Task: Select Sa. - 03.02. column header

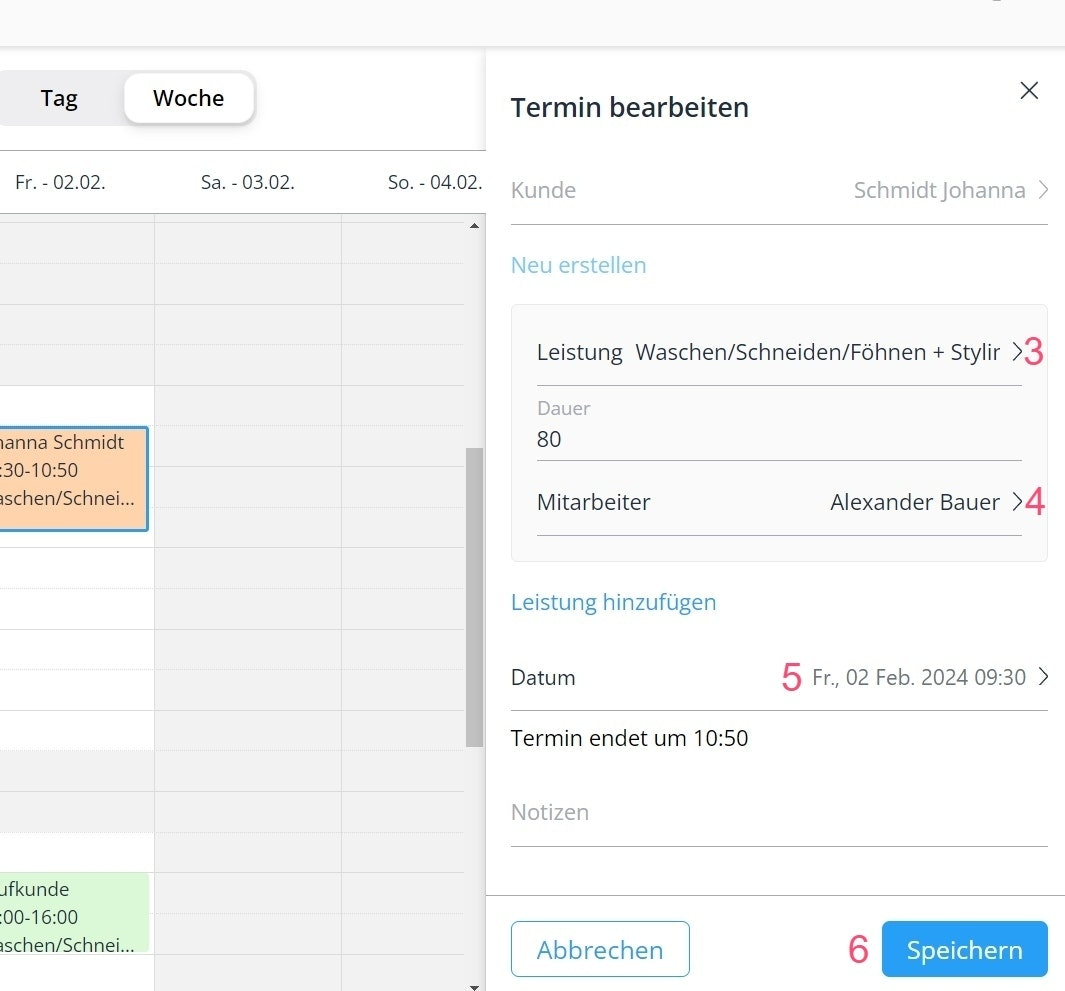Action: click(x=247, y=183)
